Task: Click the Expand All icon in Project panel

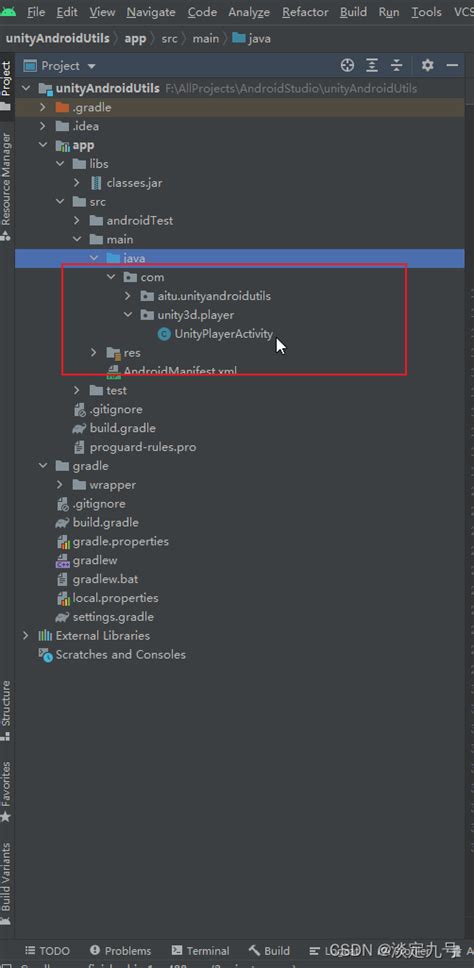Action: (x=372, y=65)
